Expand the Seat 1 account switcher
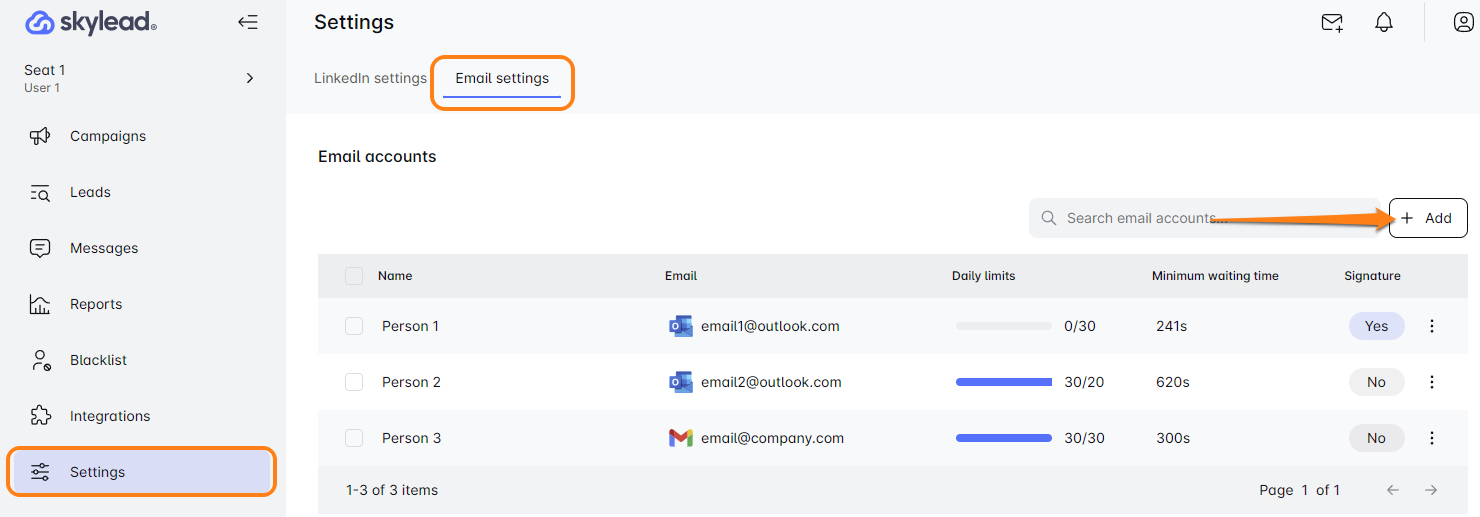This screenshot has height=517, width=1480. click(250, 78)
